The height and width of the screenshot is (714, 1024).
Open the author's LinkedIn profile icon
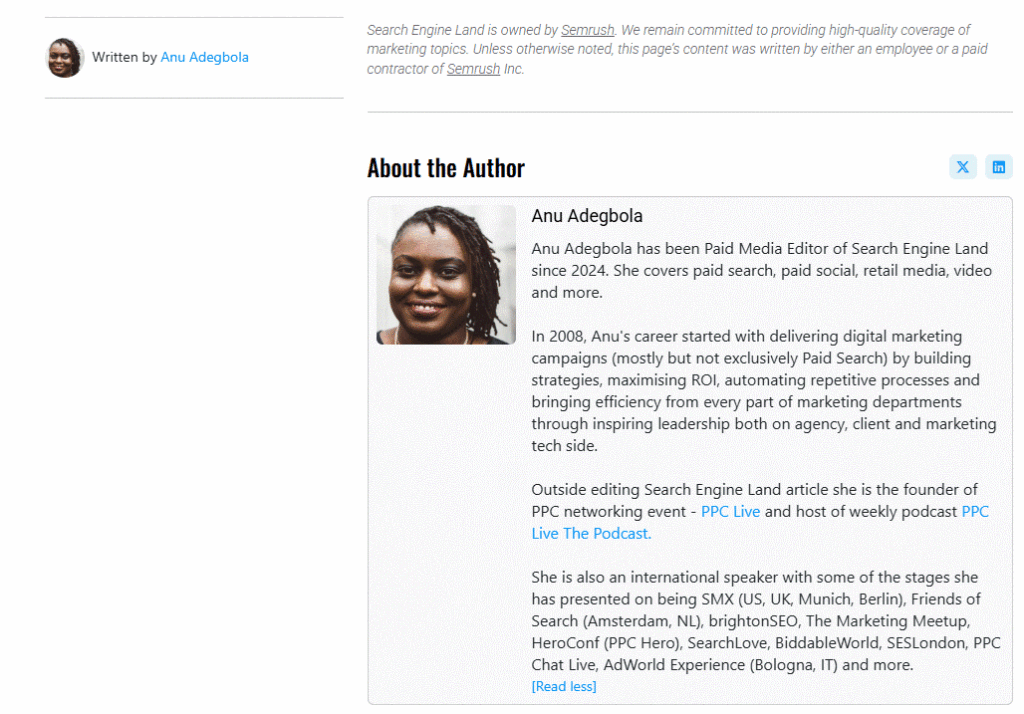(998, 167)
